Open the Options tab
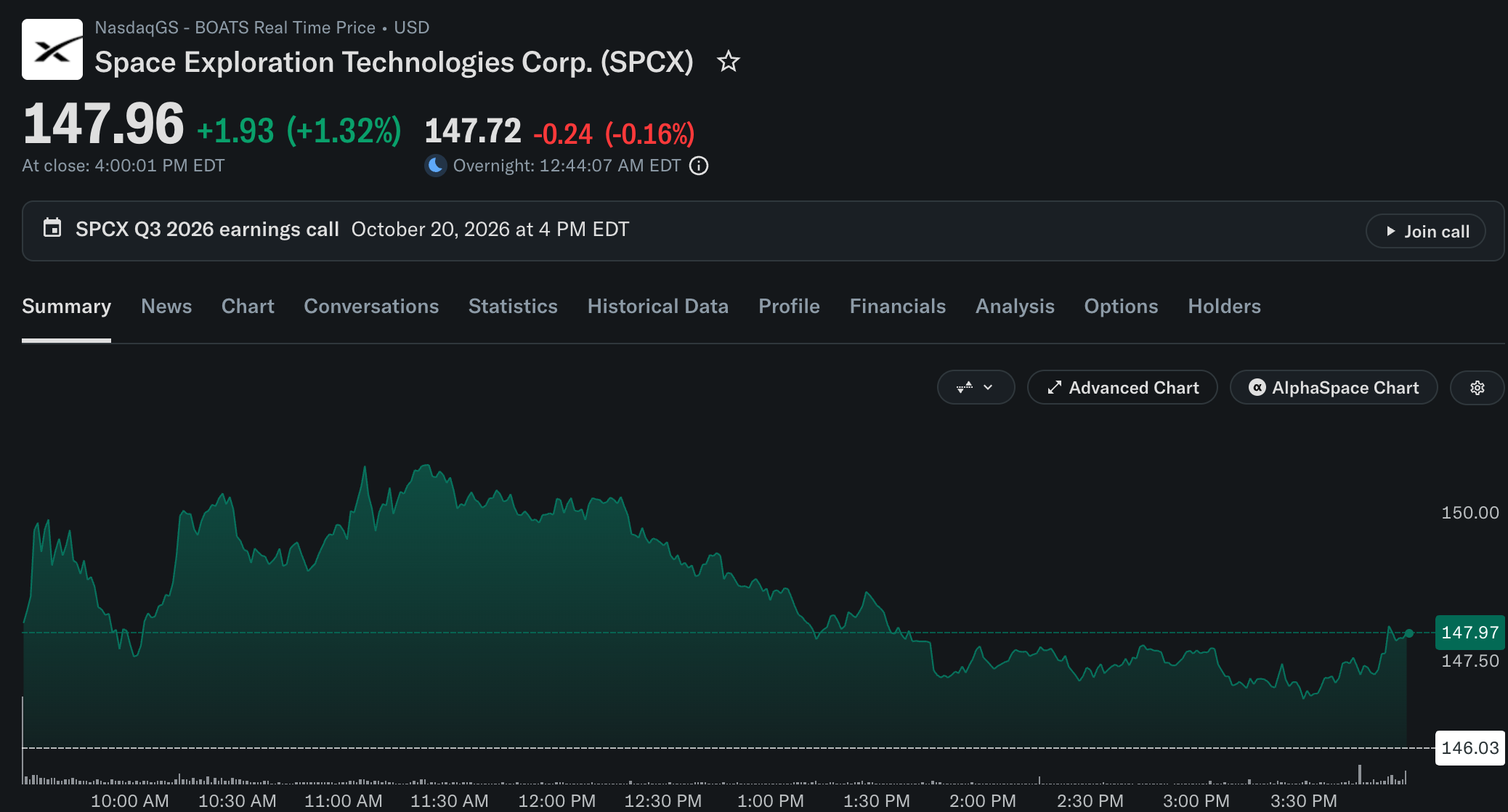Viewport: 1508px width, 812px height. click(x=1121, y=306)
